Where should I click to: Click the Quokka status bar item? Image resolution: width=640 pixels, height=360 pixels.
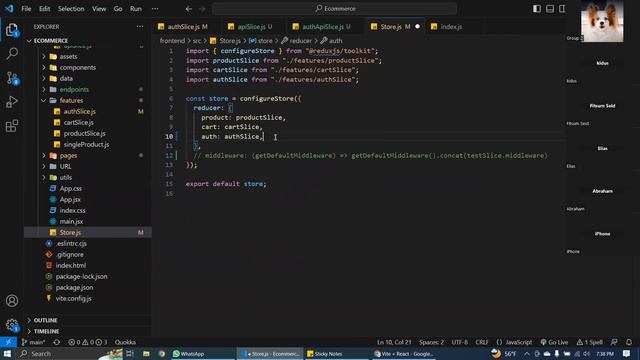coord(125,342)
